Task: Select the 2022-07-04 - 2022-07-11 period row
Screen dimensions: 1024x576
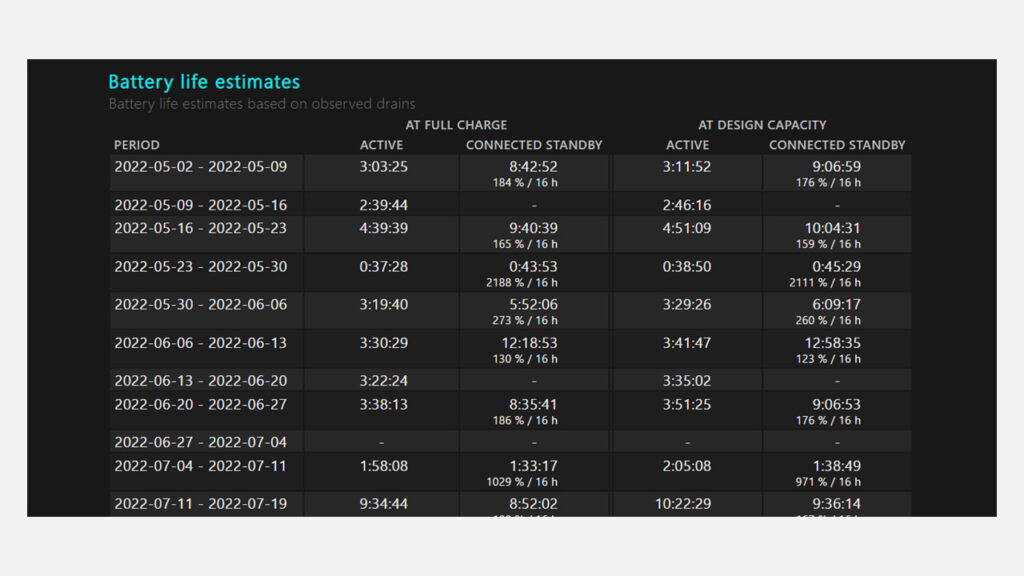Action: pos(200,466)
